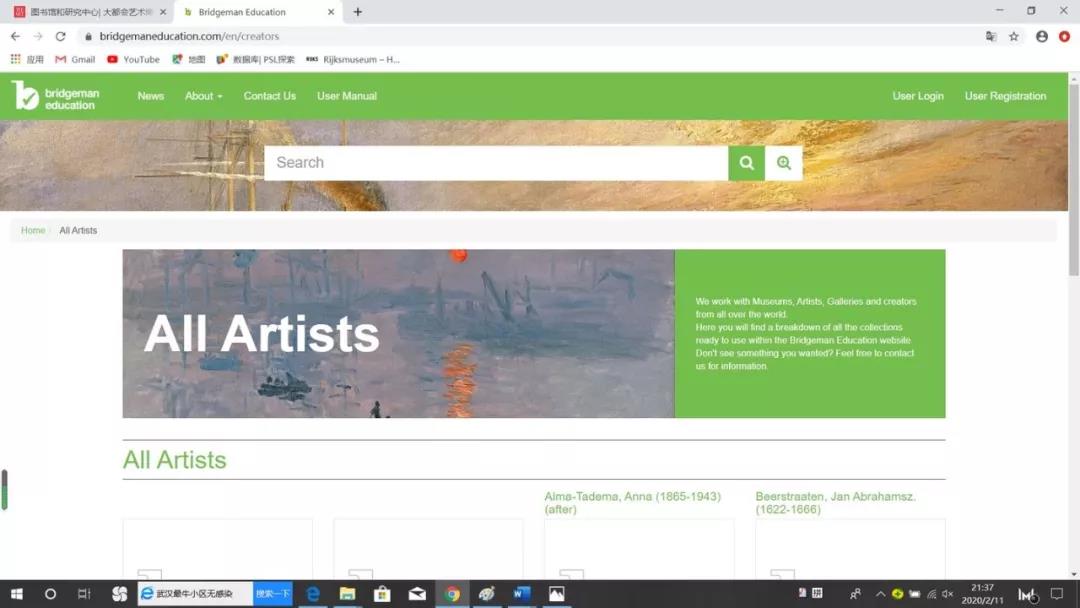Image resolution: width=1080 pixels, height=608 pixels.
Task: Open the User Manual page
Action: (347, 96)
